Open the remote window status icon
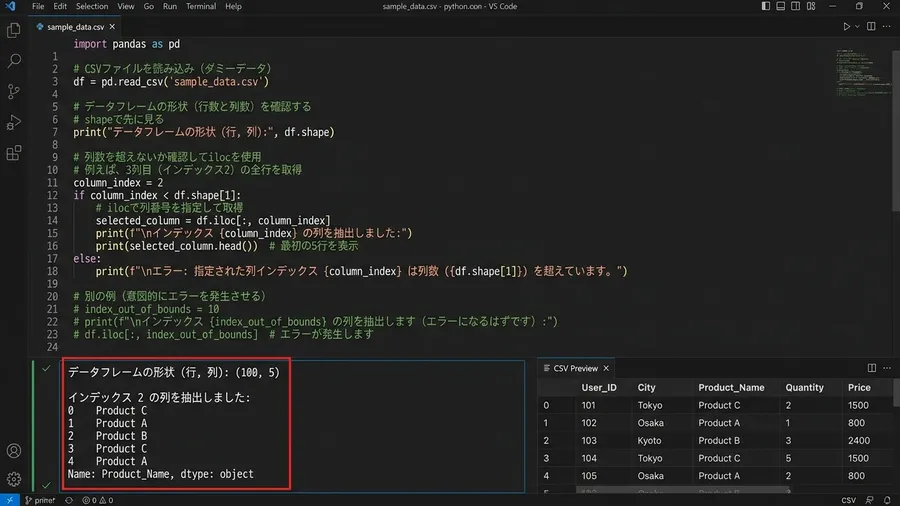The height and width of the screenshot is (506, 900). pos(10,500)
